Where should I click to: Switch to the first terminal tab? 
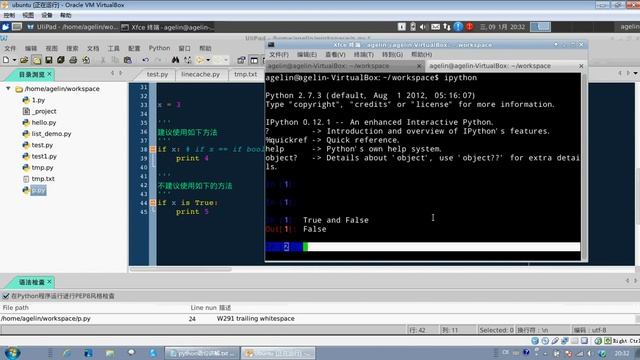click(345, 66)
